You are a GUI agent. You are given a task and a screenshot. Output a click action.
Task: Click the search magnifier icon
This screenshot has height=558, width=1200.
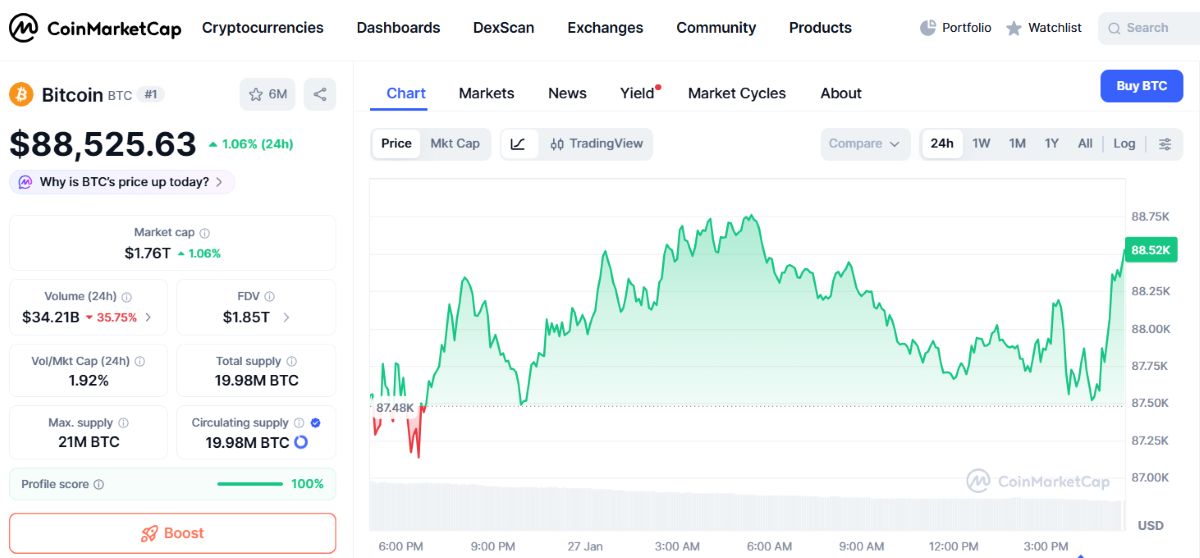click(x=1114, y=28)
